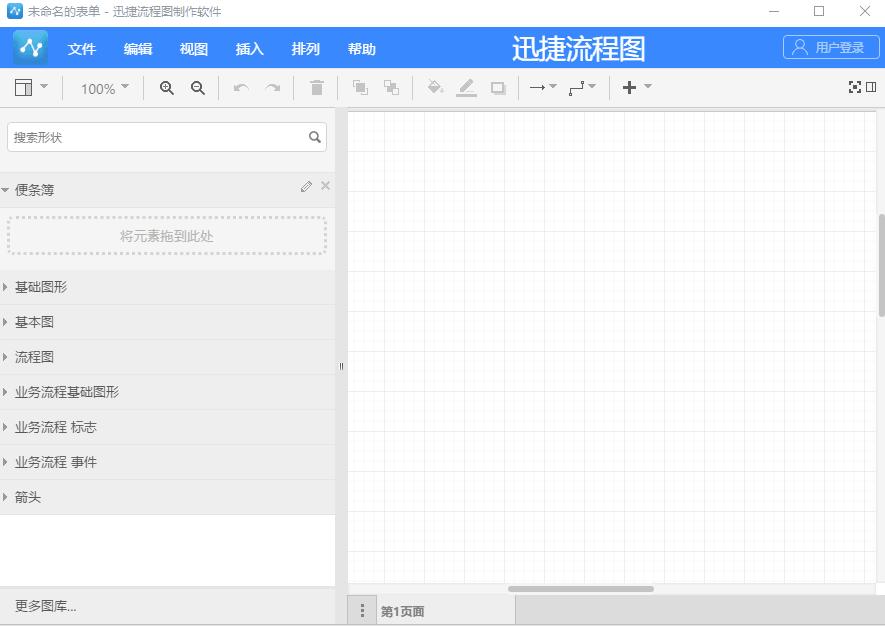Toggle the format panel icon

tap(869, 86)
